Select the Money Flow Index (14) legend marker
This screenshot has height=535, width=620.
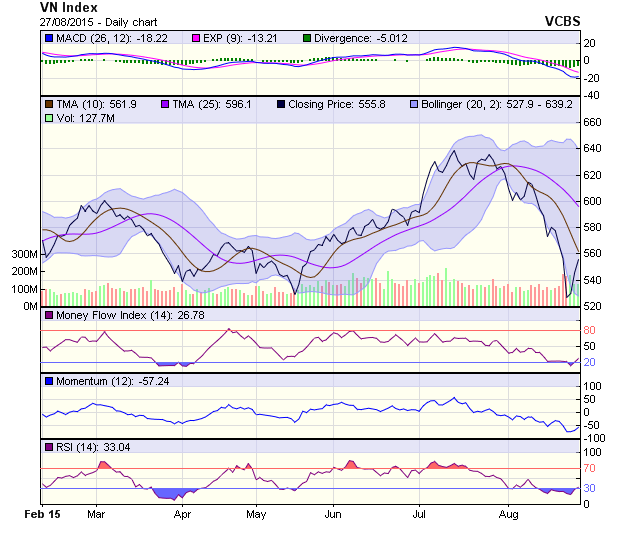coord(49,316)
